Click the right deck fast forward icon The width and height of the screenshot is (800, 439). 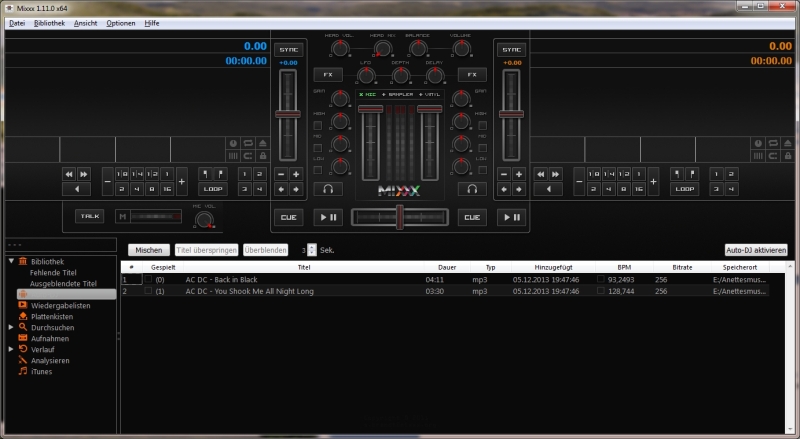point(554,173)
